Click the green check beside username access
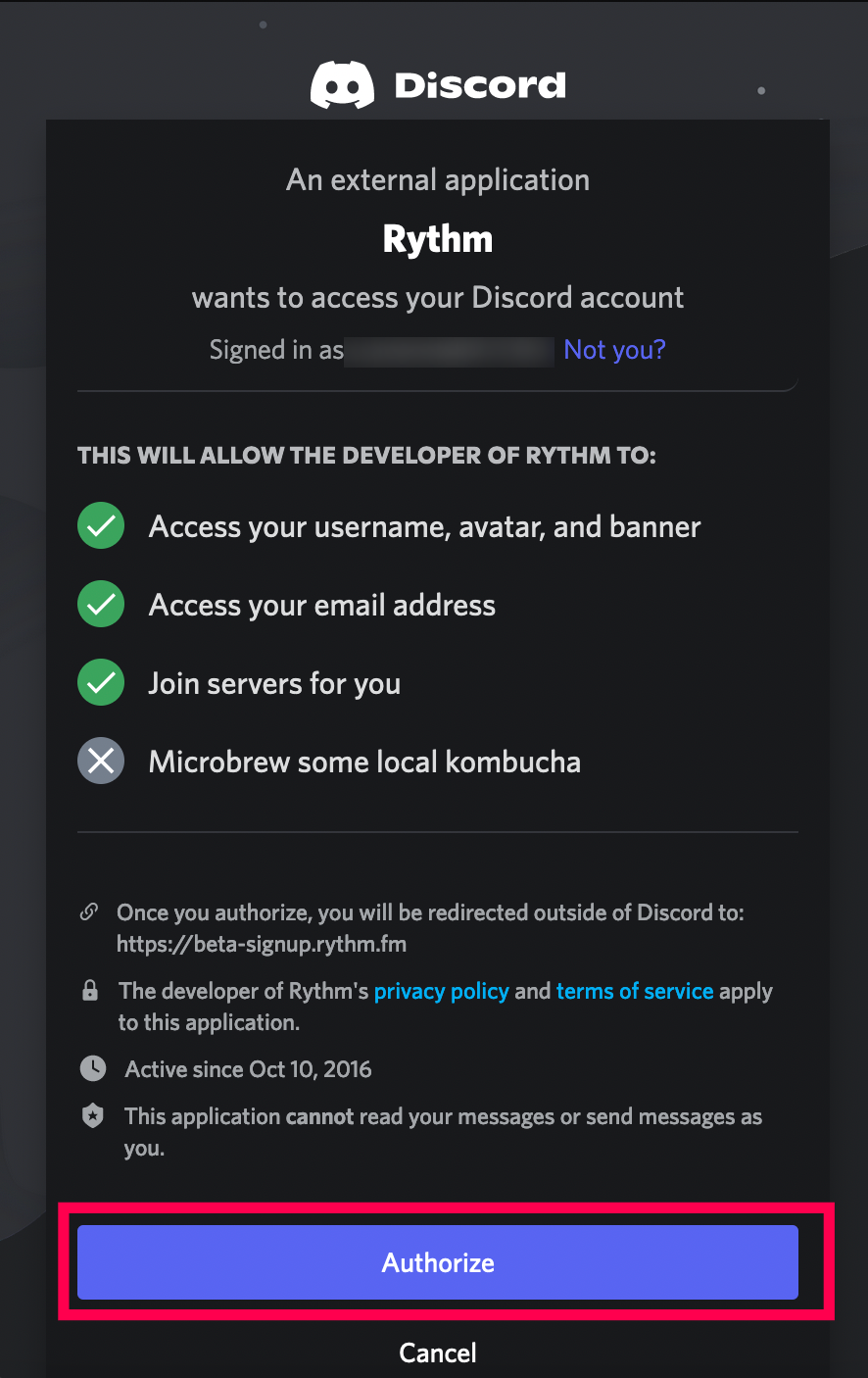 (101, 526)
